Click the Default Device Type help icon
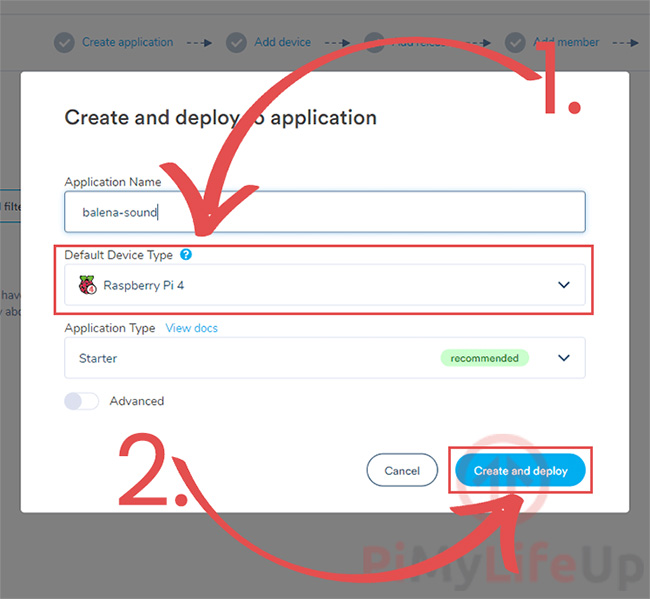Screen dimensions: 650x599 coord(186,255)
